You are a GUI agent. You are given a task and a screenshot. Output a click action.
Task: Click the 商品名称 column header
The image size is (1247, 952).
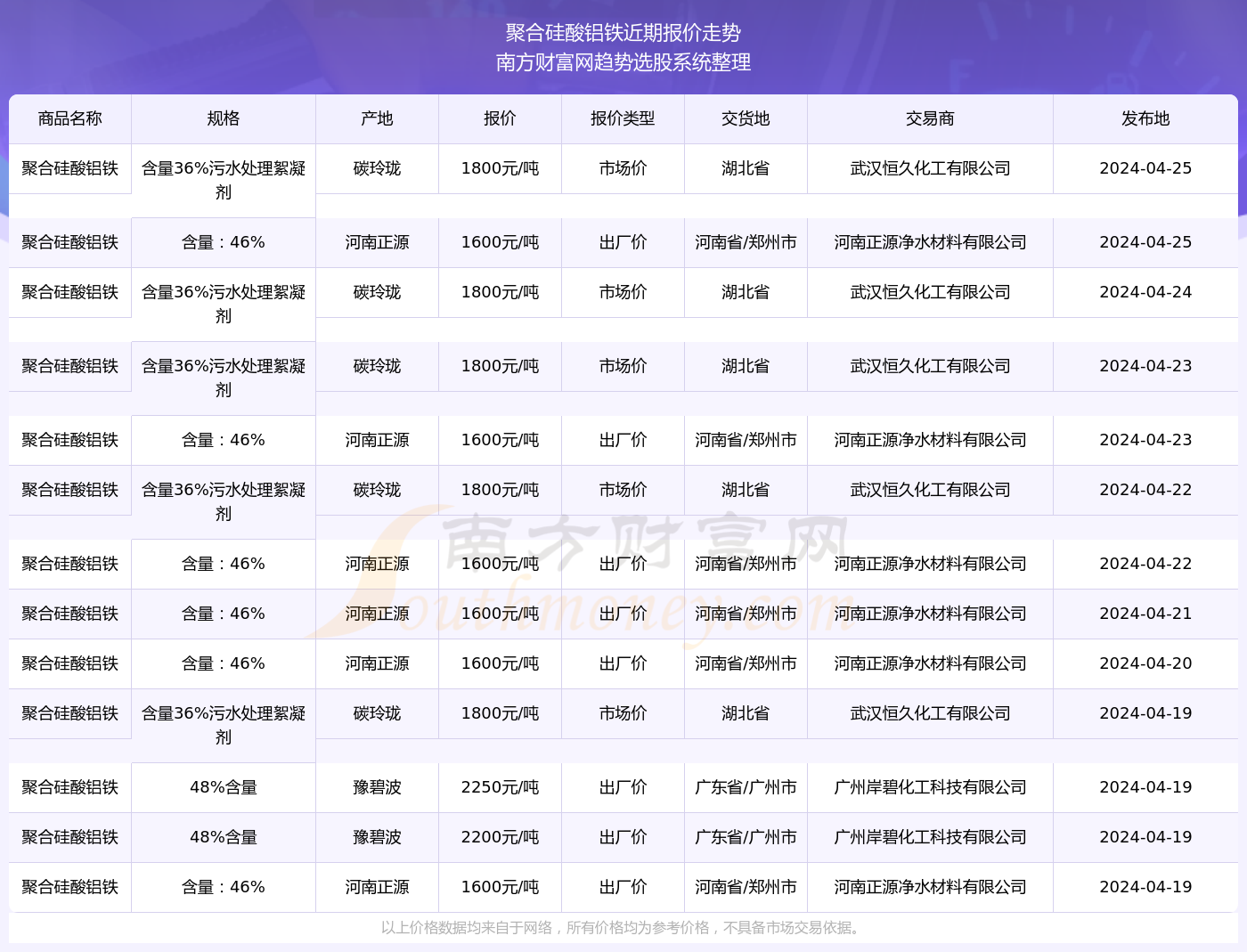point(70,119)
